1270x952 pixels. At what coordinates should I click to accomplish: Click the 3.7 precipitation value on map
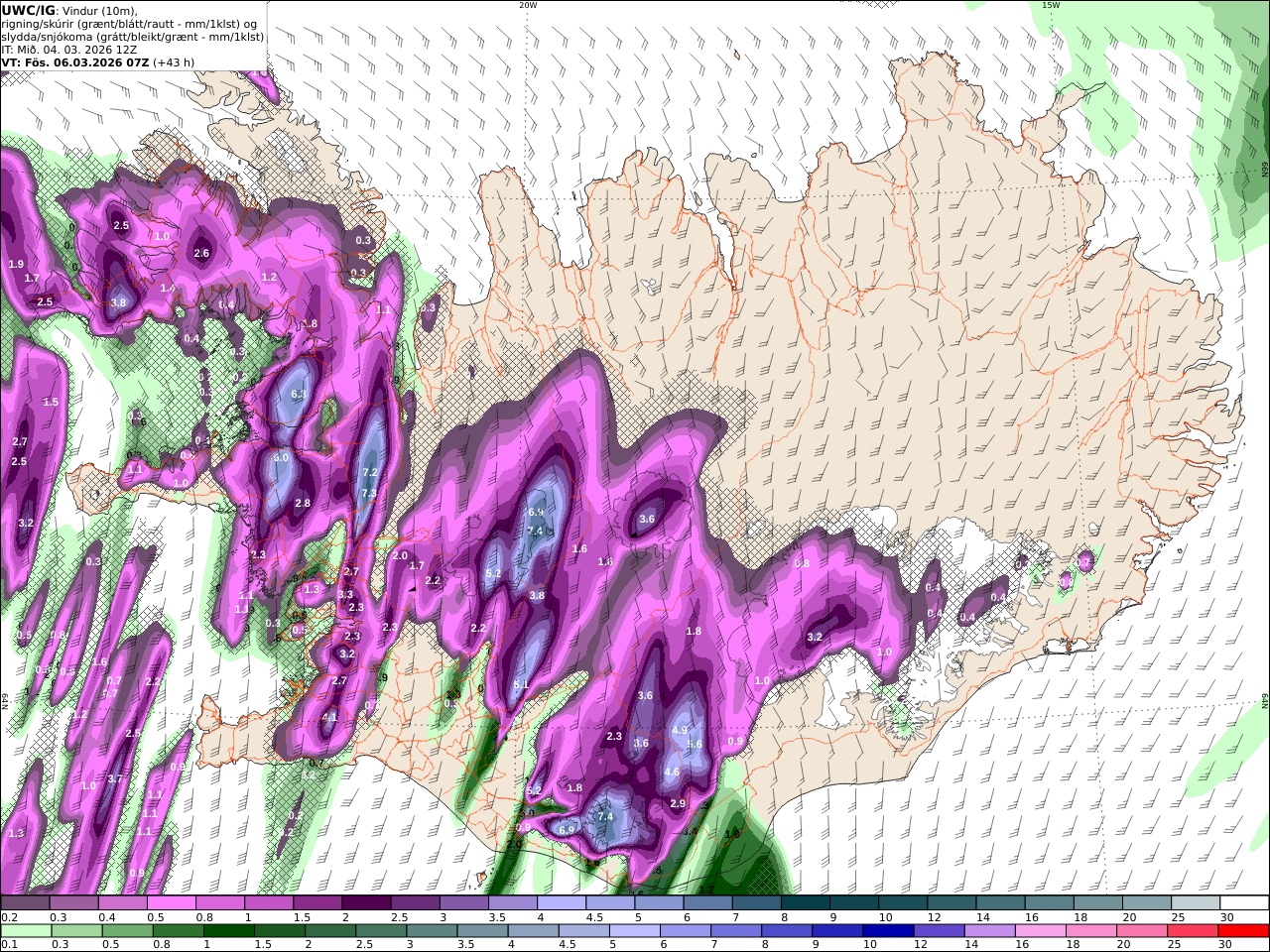pos(114,779)
